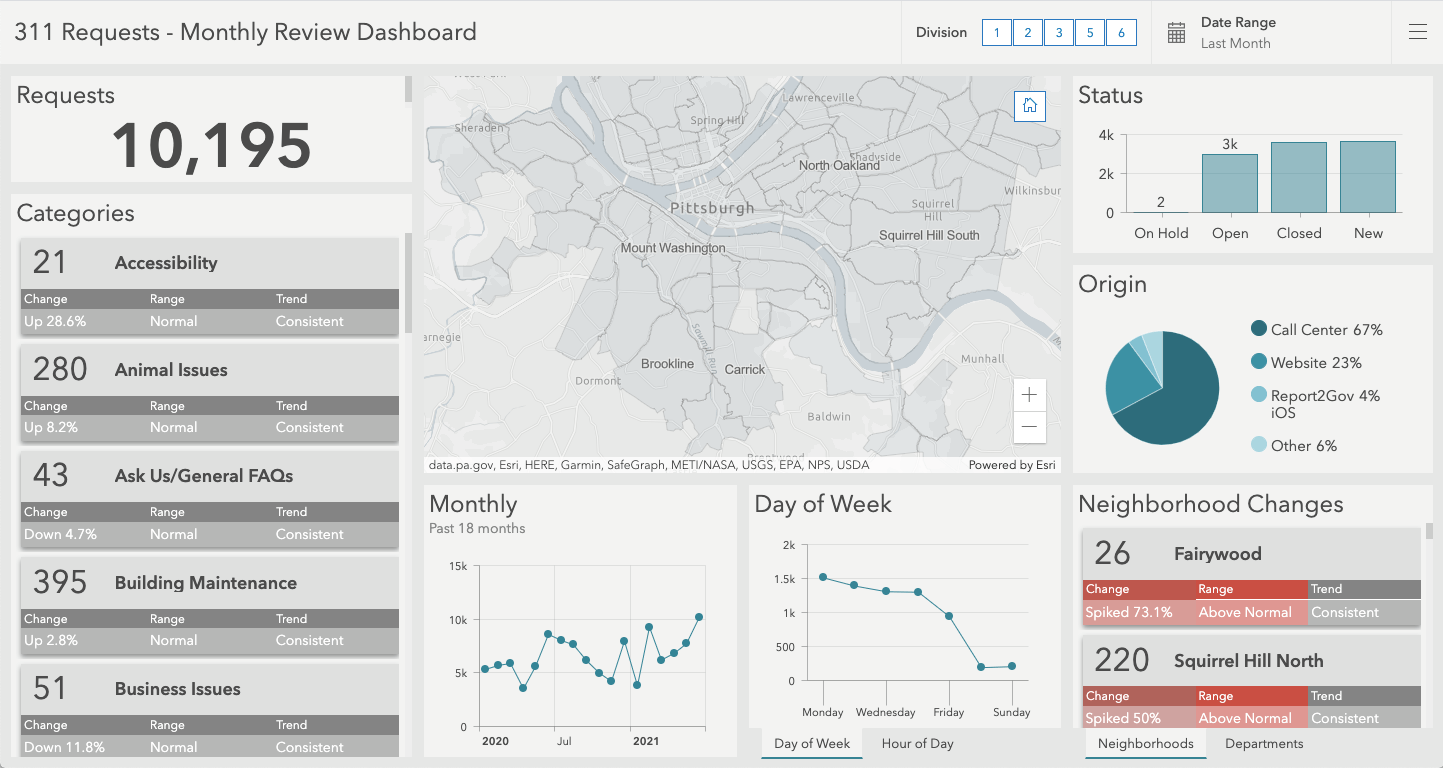Toggle the Division 6 filter
The height and width of the screenshot is (768, 1443).
click(x=1121, y=32)
